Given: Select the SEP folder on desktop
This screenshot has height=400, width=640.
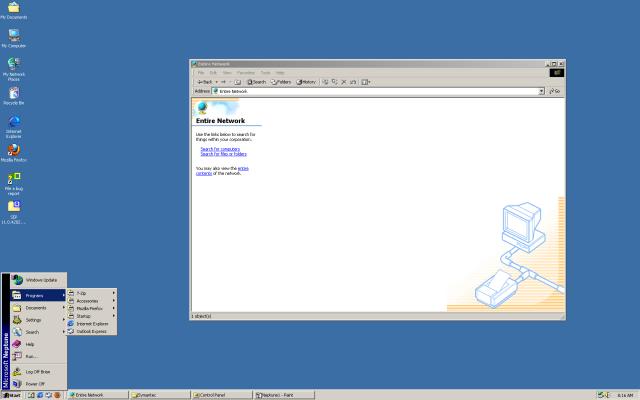Looking at the screenshot, I should pyautogui.click(x=13, y=212).
